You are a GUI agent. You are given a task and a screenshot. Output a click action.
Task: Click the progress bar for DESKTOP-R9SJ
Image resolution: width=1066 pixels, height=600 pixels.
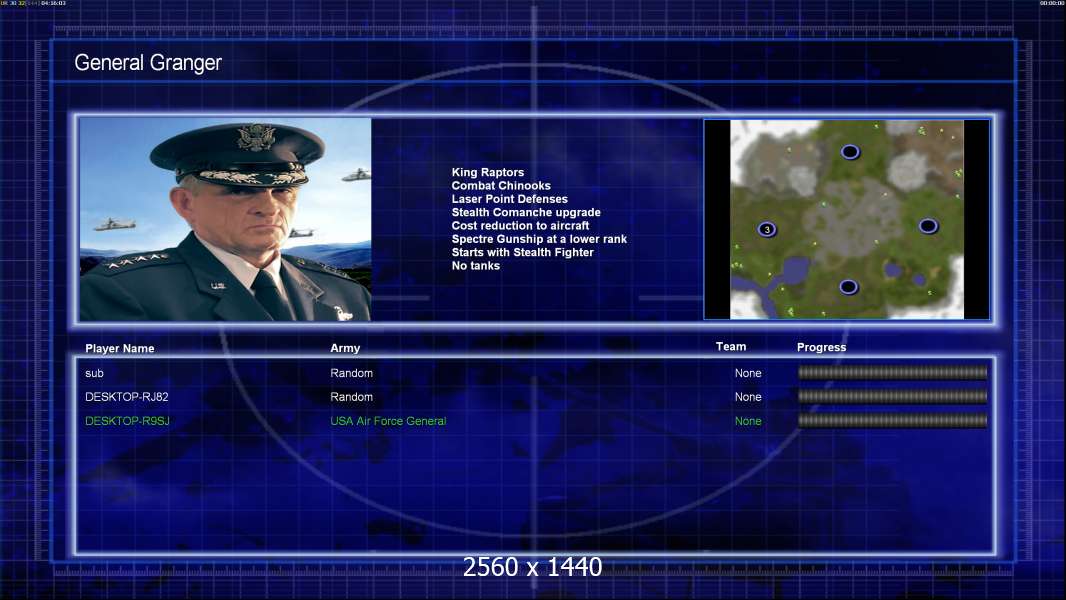892,421
